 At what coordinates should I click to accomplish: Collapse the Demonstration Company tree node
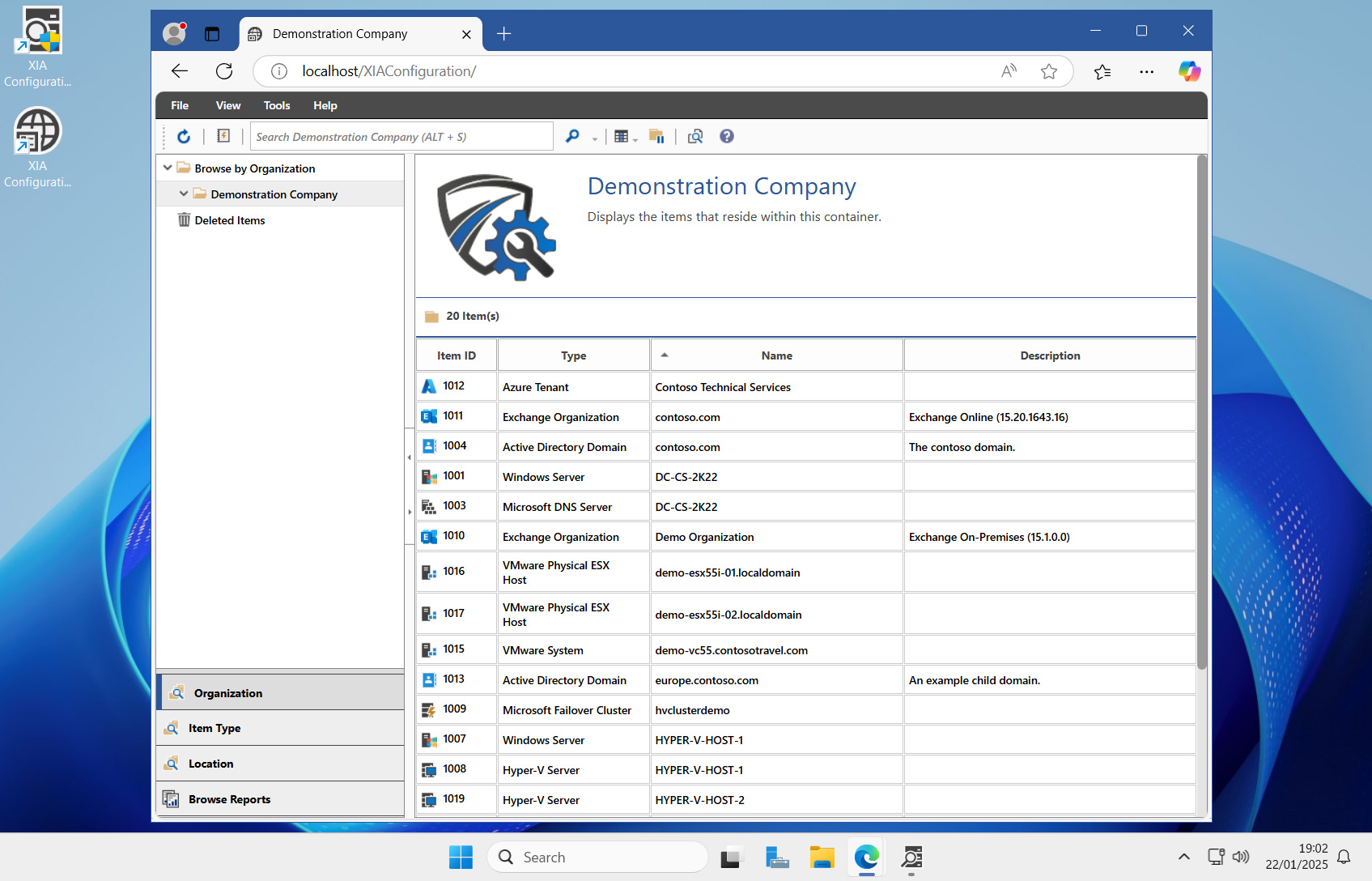[x=184, y=194]
